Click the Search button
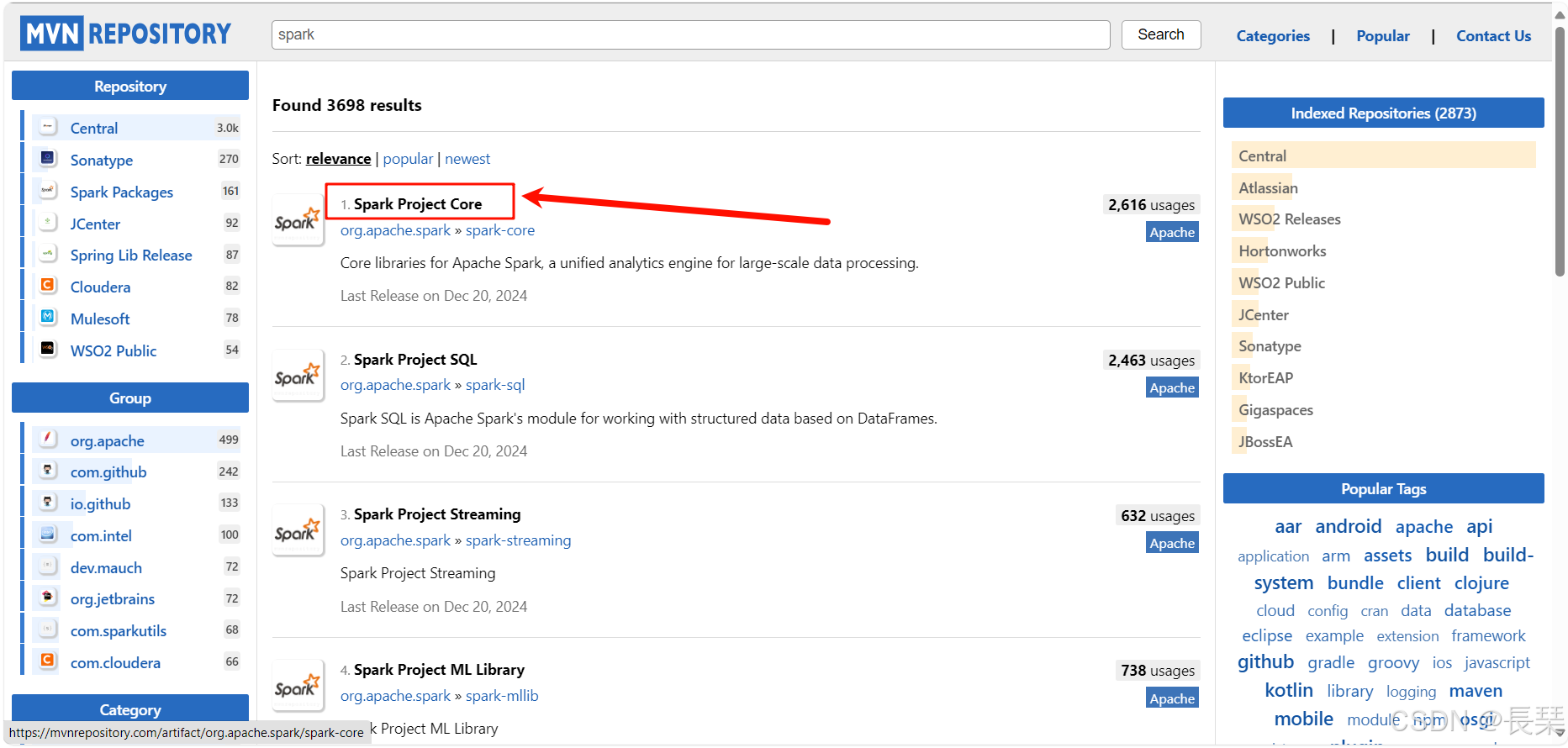 pyautogui.click(x=1161, y=34)
